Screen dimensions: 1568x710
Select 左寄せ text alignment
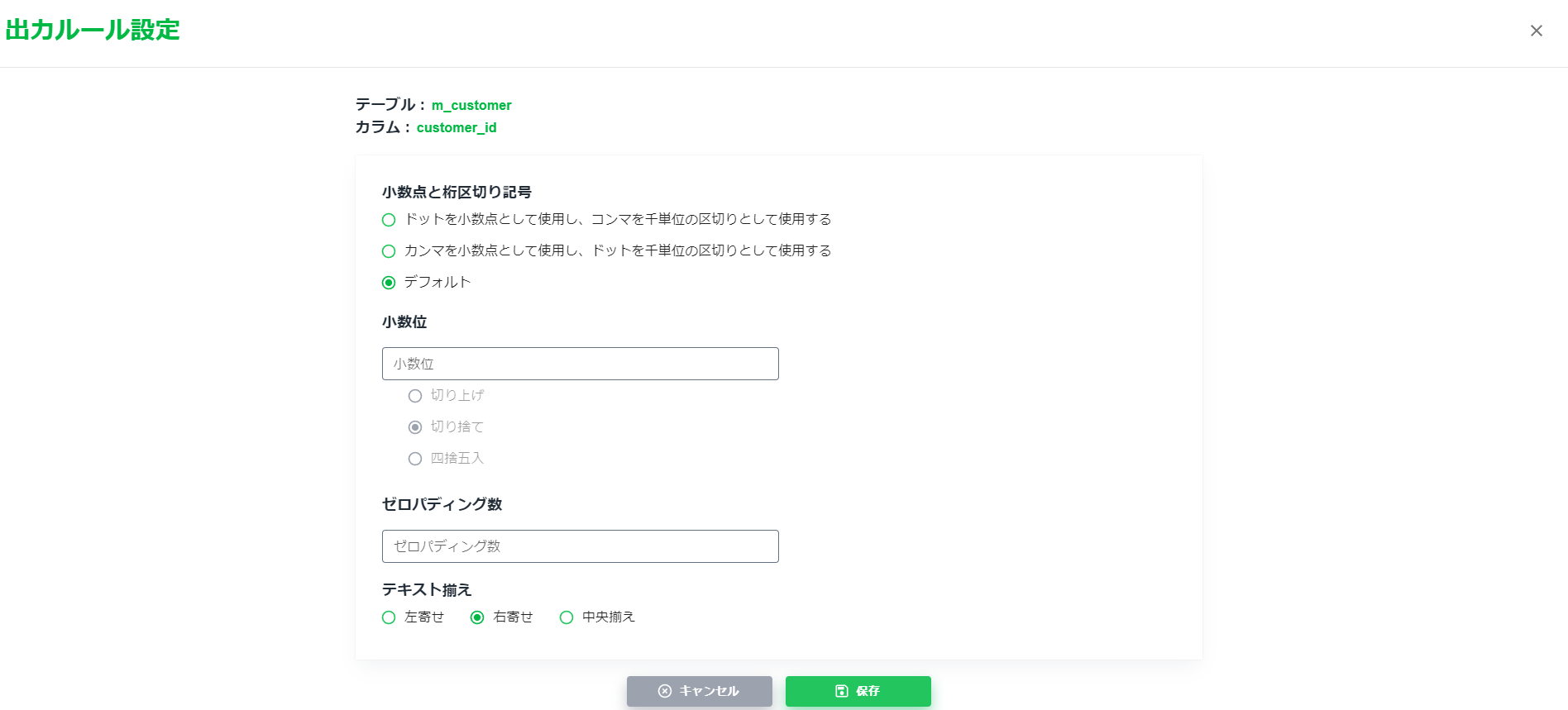click(x=389, y=617)
